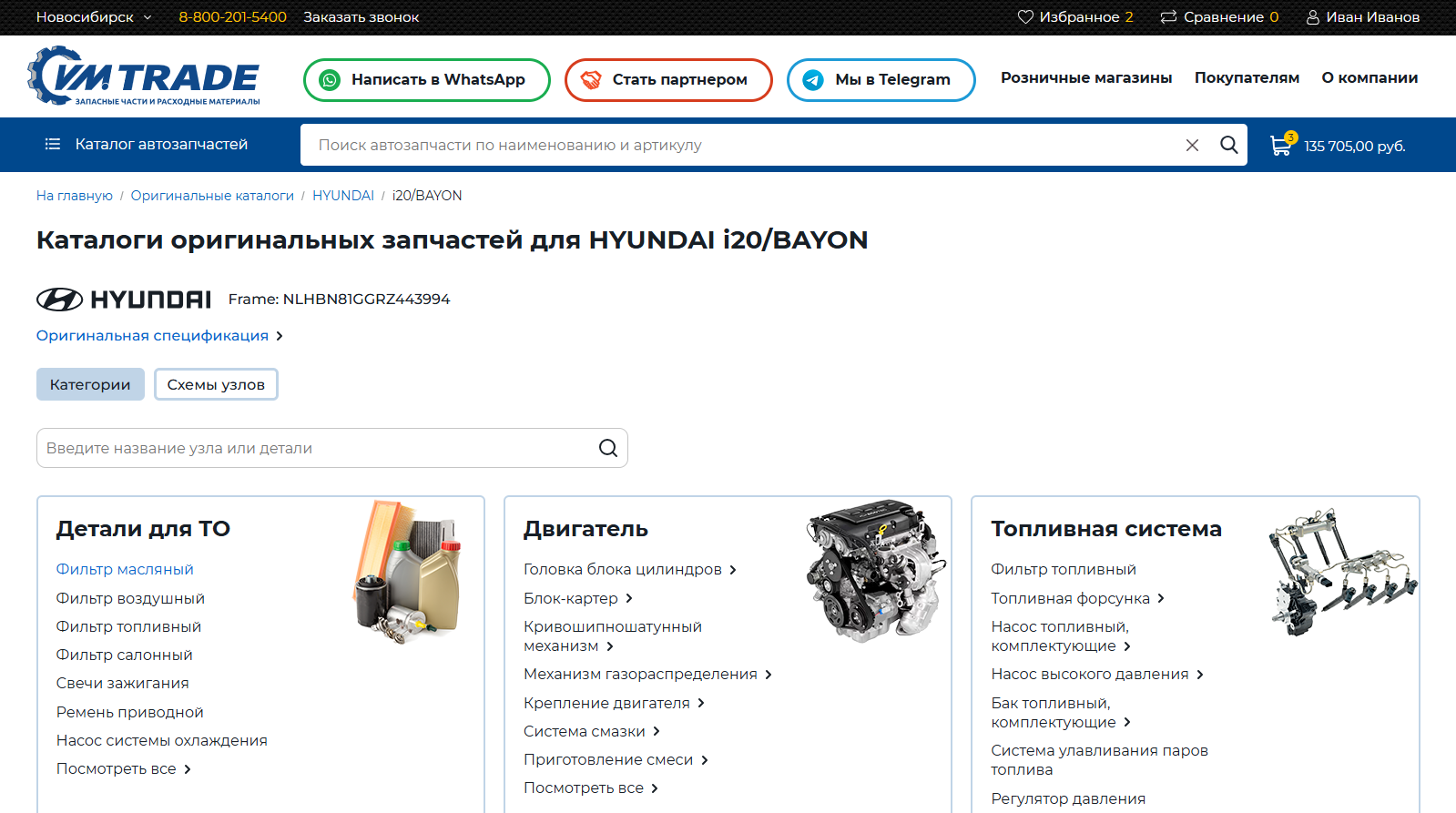Expand Крепление двигателя chevron
This screenshot has height=813, width=1456.
click(701, 704)
